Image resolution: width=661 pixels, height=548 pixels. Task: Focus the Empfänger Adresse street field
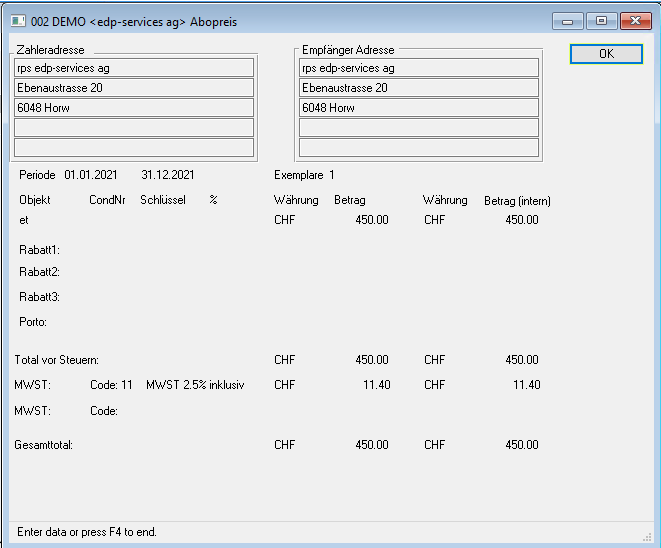click(x=418, y=88)
